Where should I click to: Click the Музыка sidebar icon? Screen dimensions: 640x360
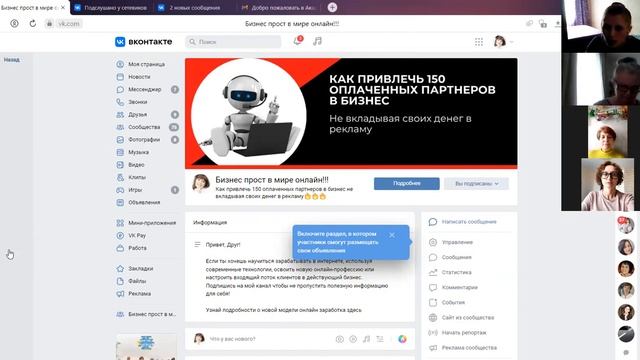click(120, 152)
